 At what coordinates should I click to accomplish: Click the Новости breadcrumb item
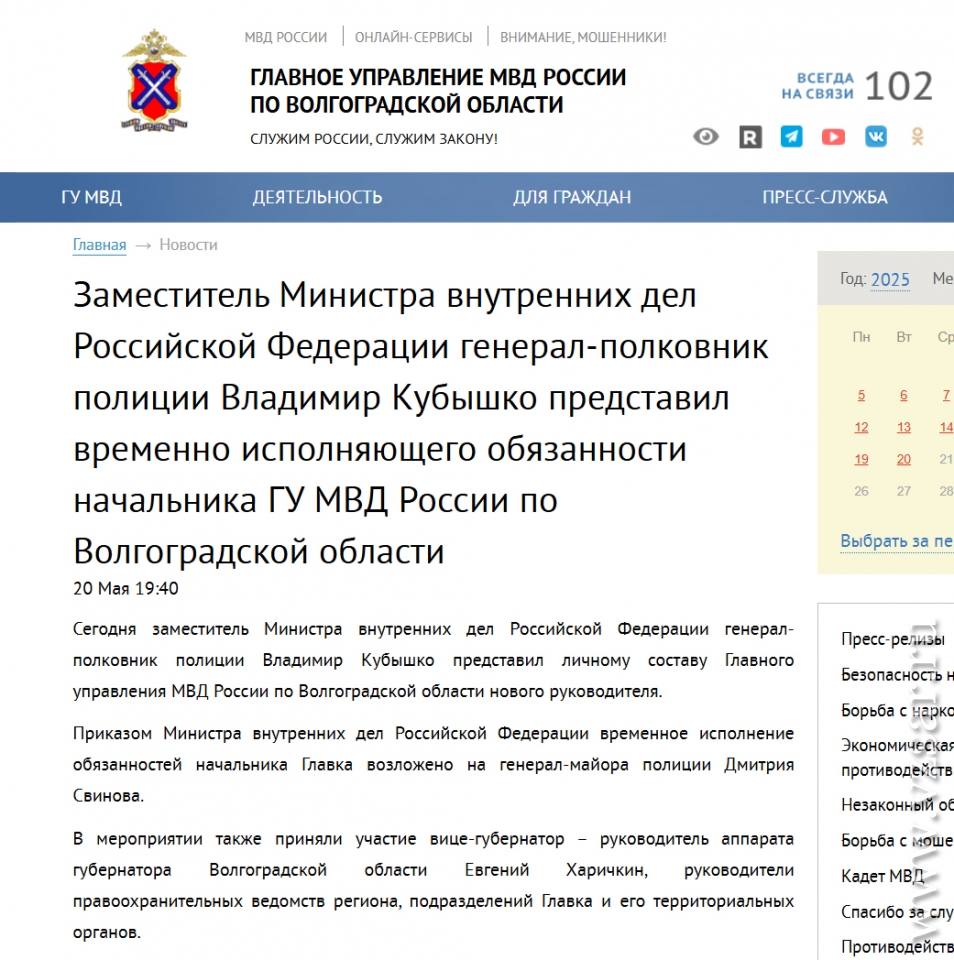click(188, 245)
